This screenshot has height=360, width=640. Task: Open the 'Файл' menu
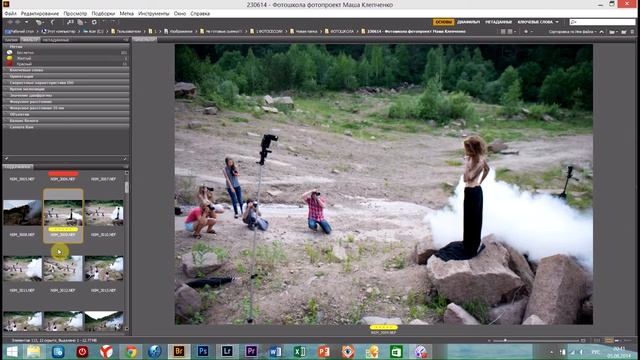coord(10,13)
